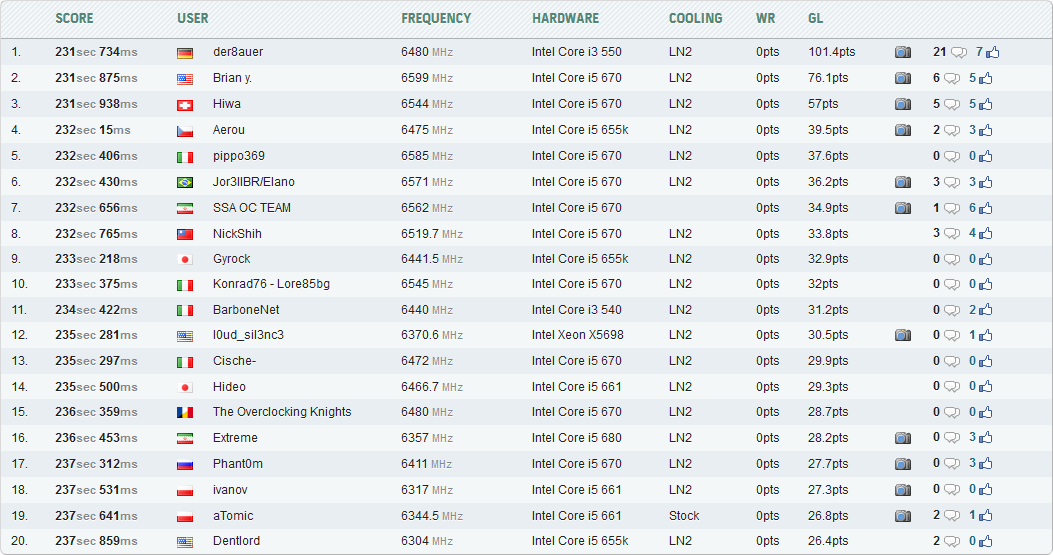Select 26.8pts GL value
This screenshot has width=1053, height=555.
click(828, 515)
